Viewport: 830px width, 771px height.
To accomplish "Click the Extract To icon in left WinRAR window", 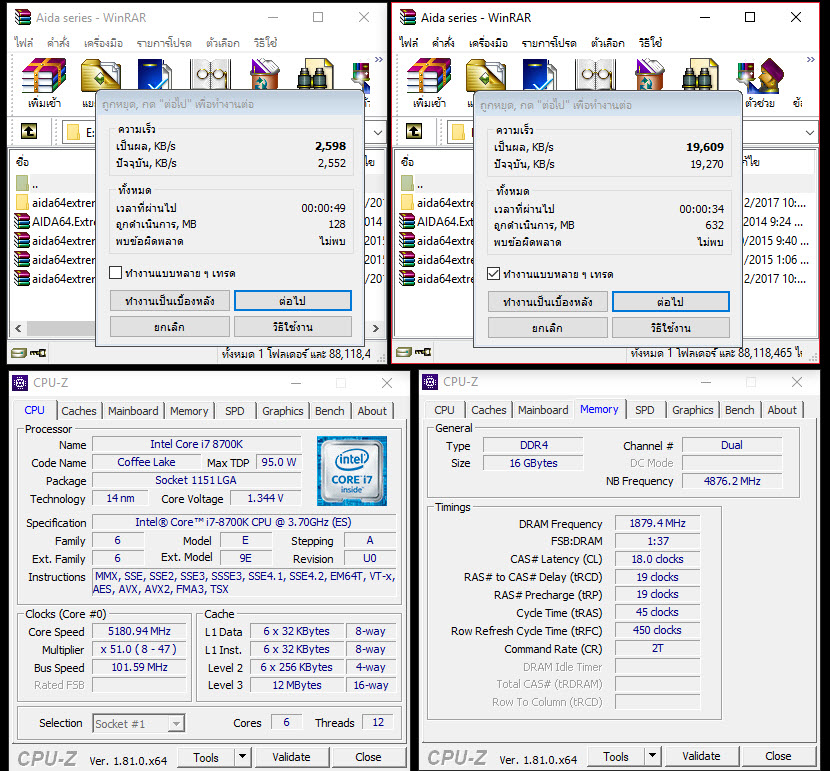I will coord(101,76).
